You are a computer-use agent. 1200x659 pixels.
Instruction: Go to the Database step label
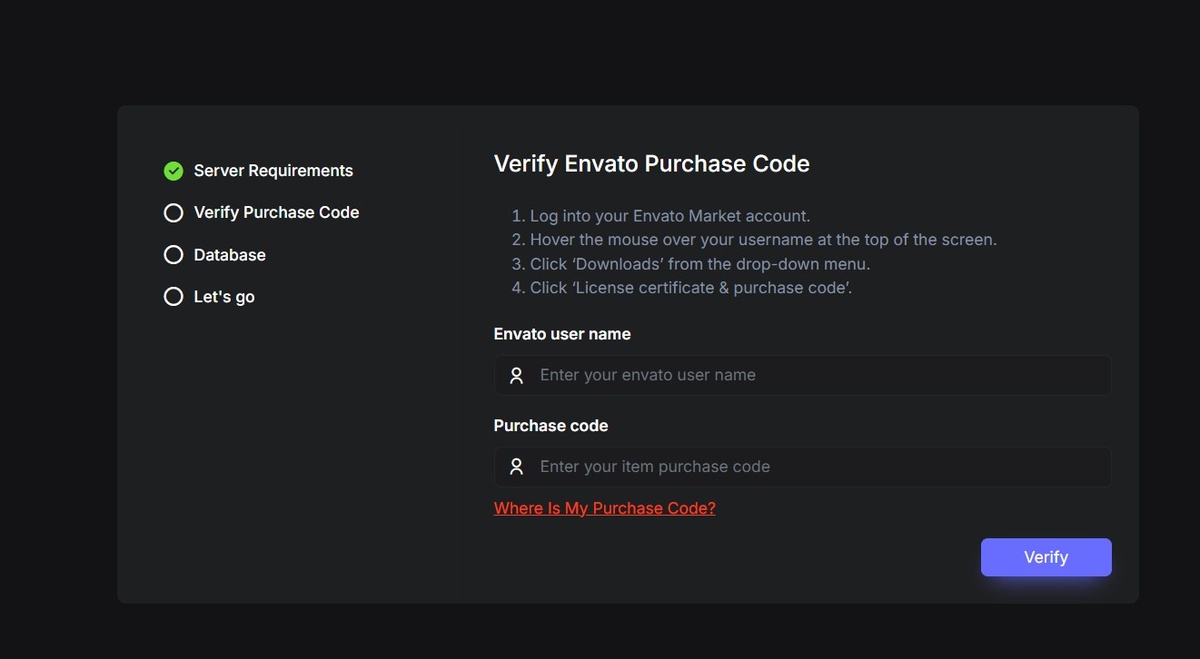coord(230,255)
